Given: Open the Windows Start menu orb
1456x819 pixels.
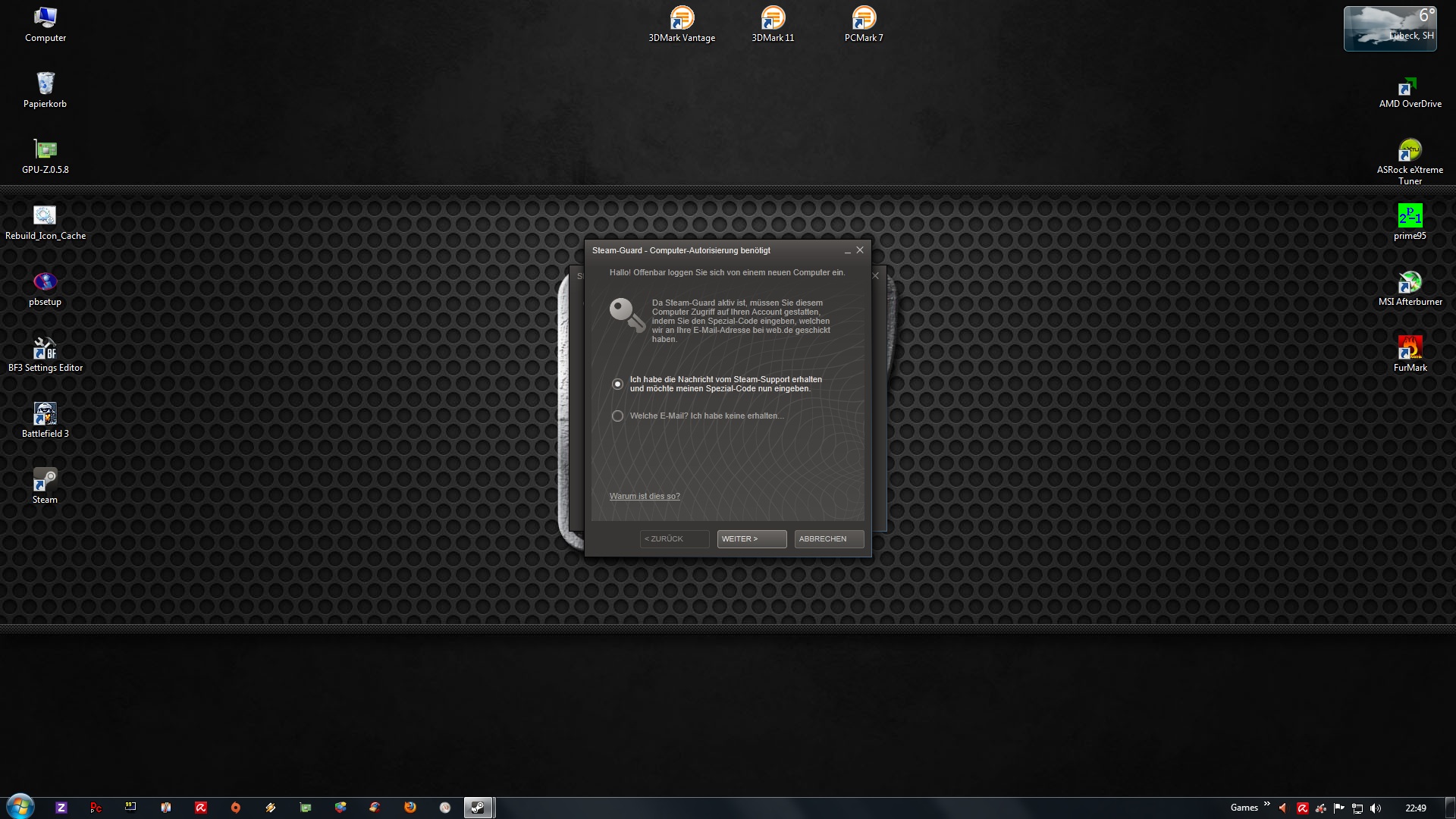Looking at the screenshot, I should click(20, 807).
